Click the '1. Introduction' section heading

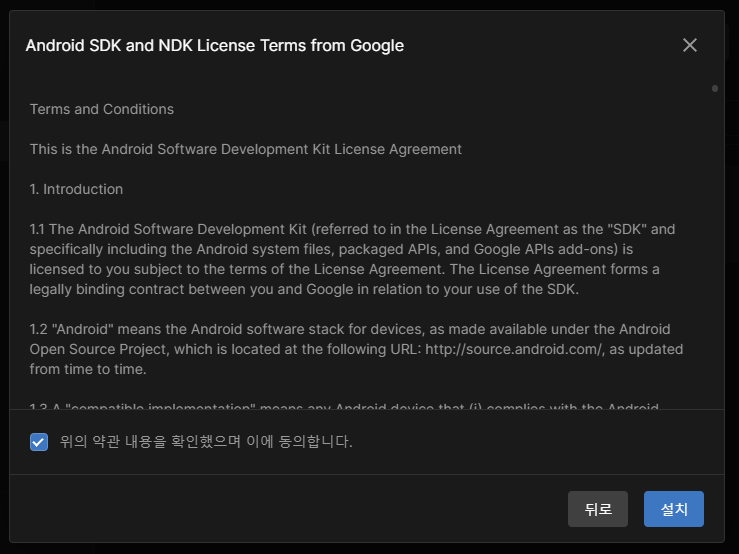(76, 190)
